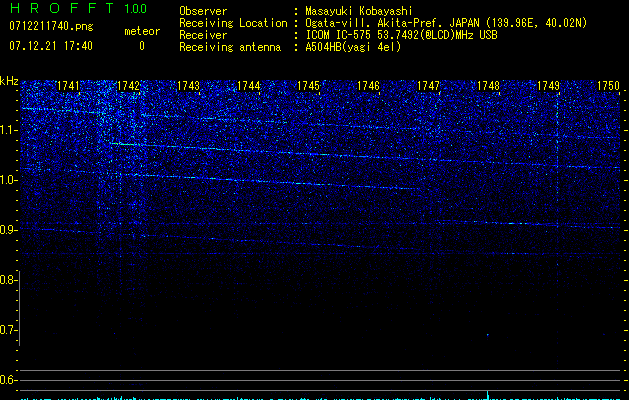The width and height of the screenshot is (629, 400).
Task: Click the 1747 time marker
Action: [428, 85]
